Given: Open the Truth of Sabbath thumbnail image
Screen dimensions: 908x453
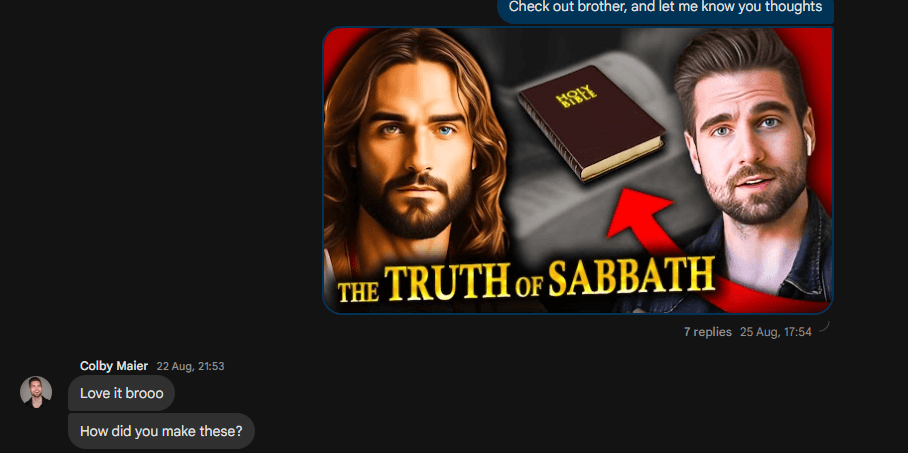Looking at the screenshot, I should pyautogui.click(x=578, y=170).
